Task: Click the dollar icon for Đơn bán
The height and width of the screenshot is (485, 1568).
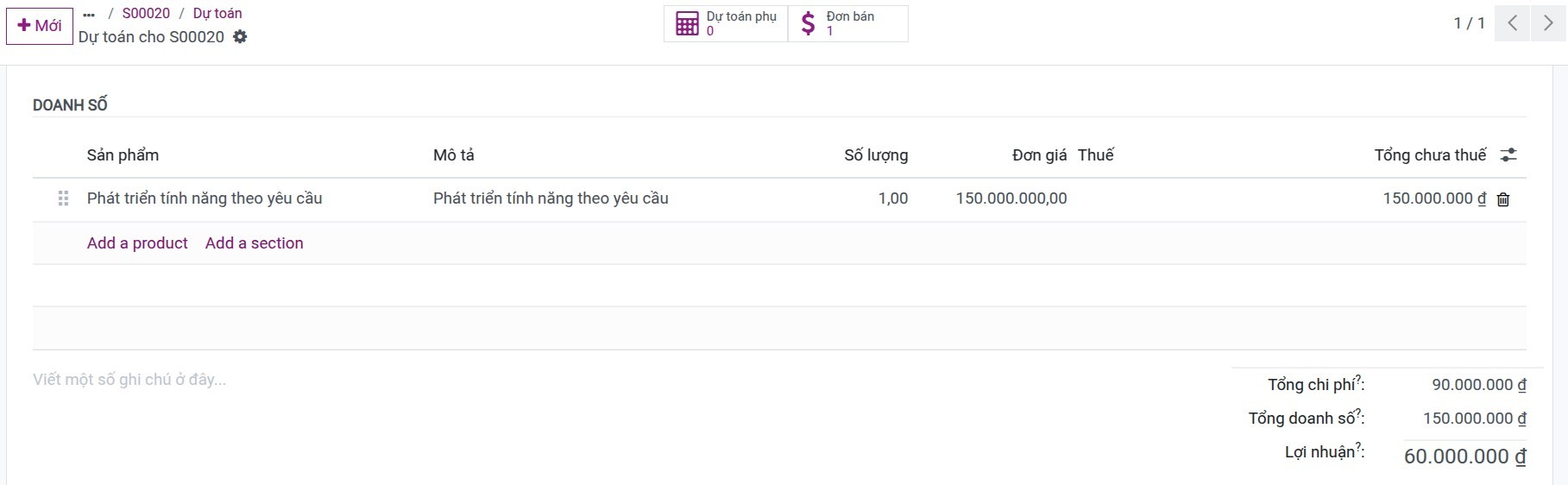Action: (x=808, y=23)
